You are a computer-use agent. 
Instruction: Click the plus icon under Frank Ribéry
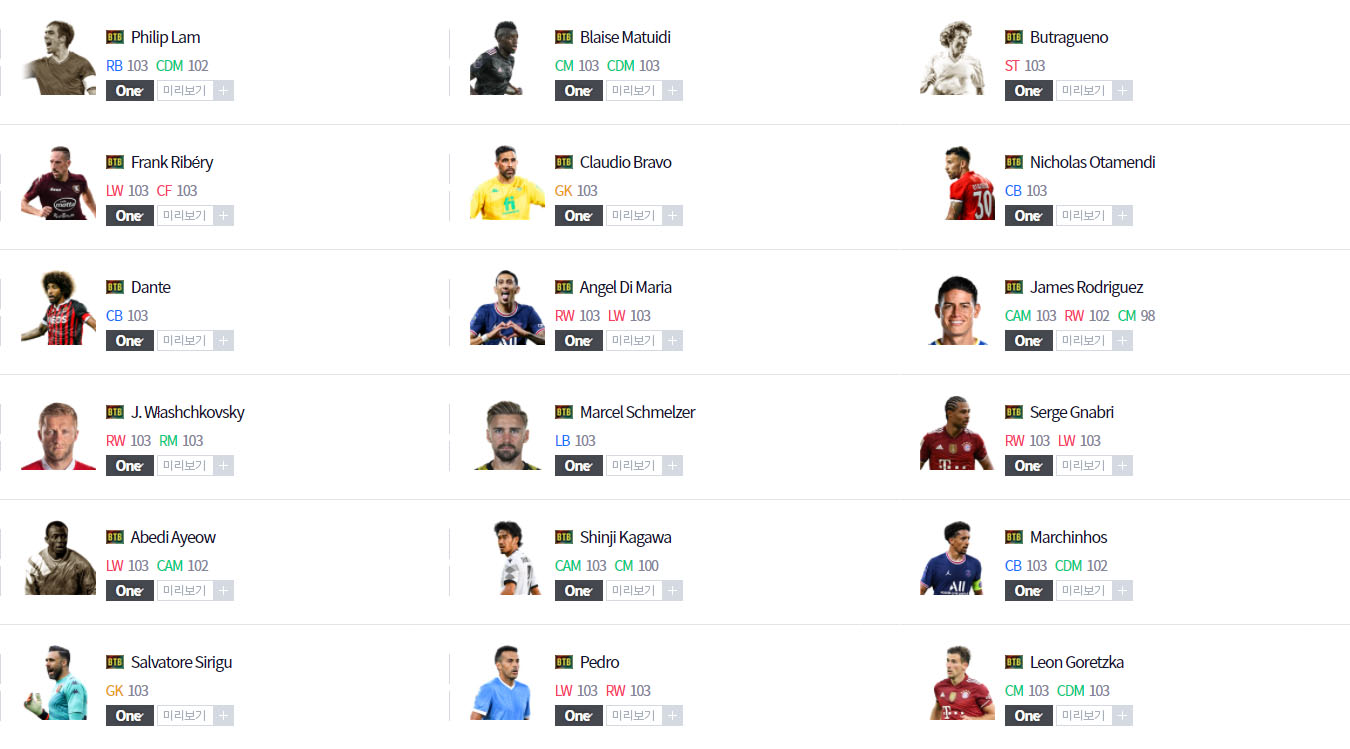[224, 216]
